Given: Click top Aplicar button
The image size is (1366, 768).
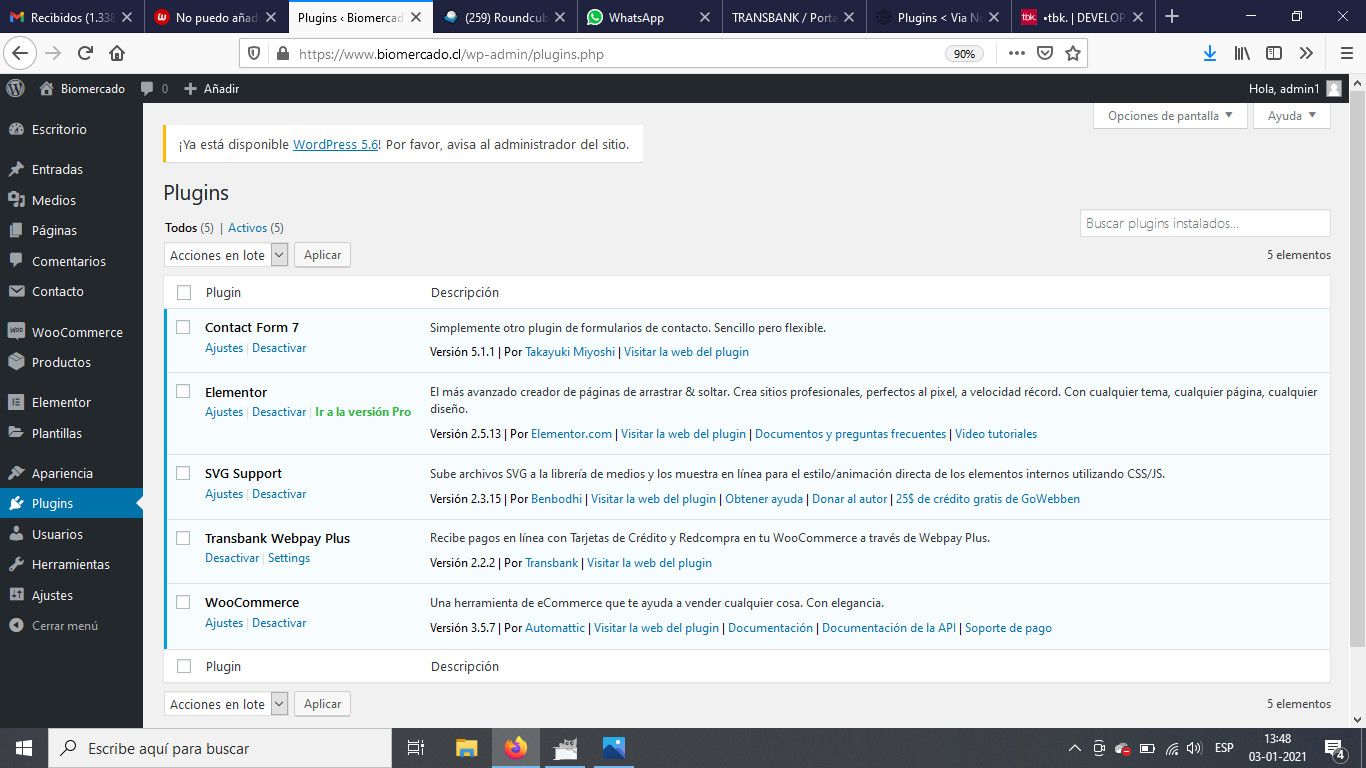Looking at the screenshot, I should click(322, 255).
